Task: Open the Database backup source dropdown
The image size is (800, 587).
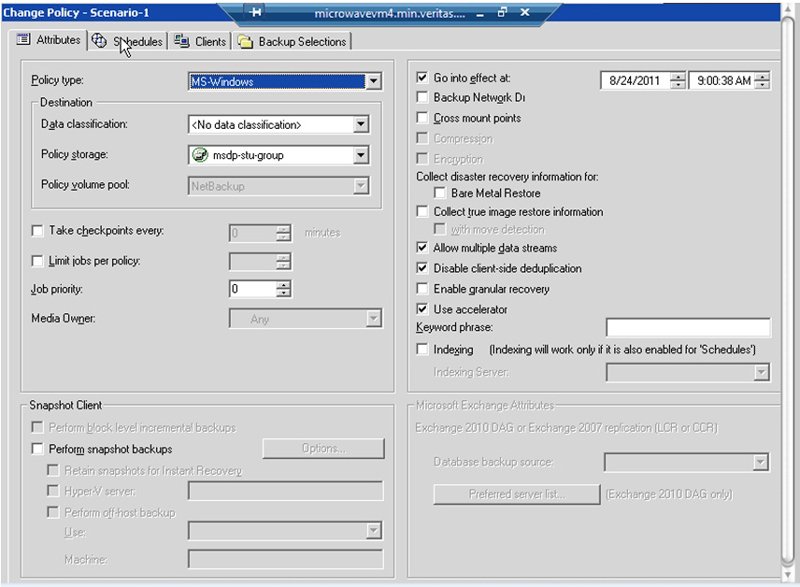Action: coord(760,462)
